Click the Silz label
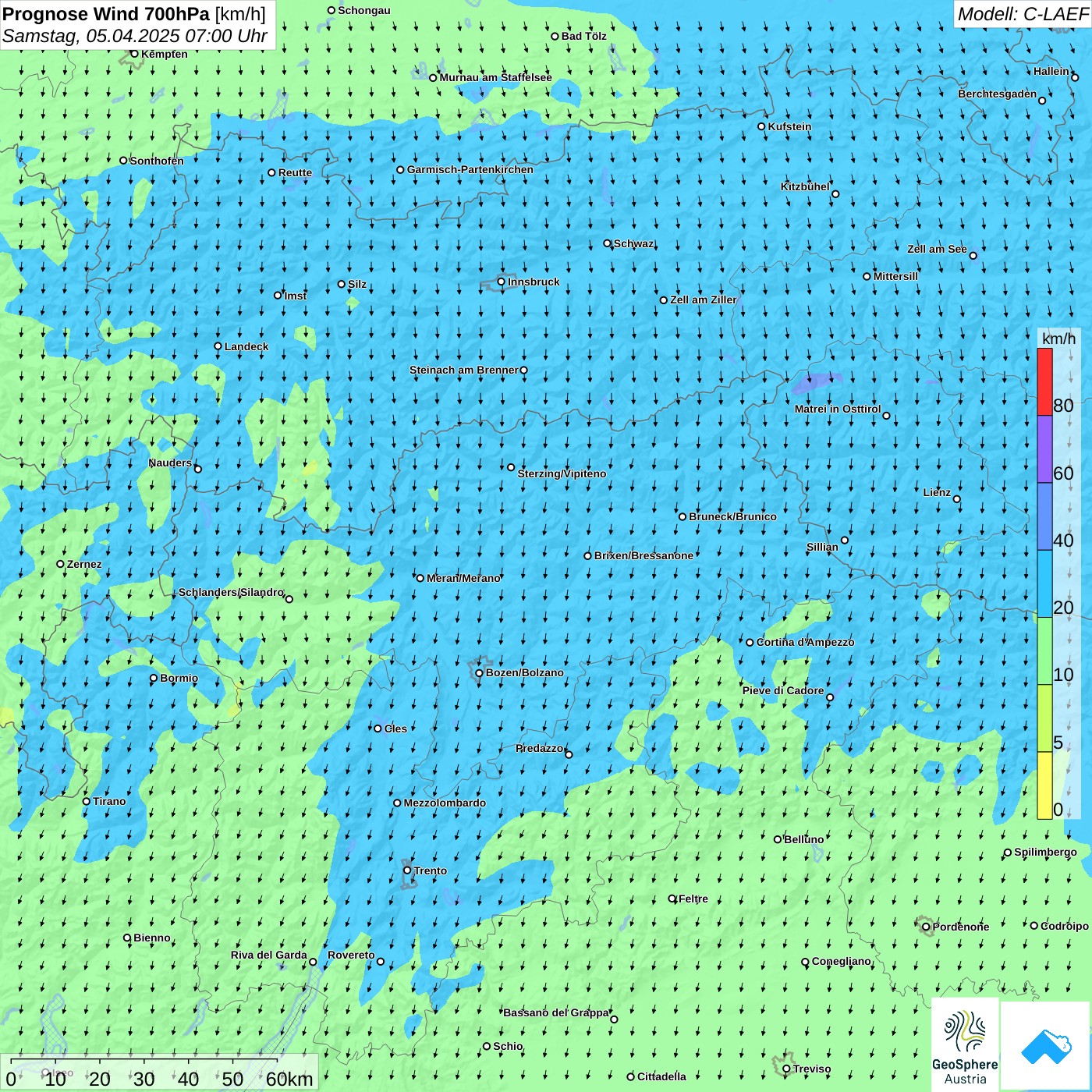The image size is (1092, 1092). [x=357, y=284]
